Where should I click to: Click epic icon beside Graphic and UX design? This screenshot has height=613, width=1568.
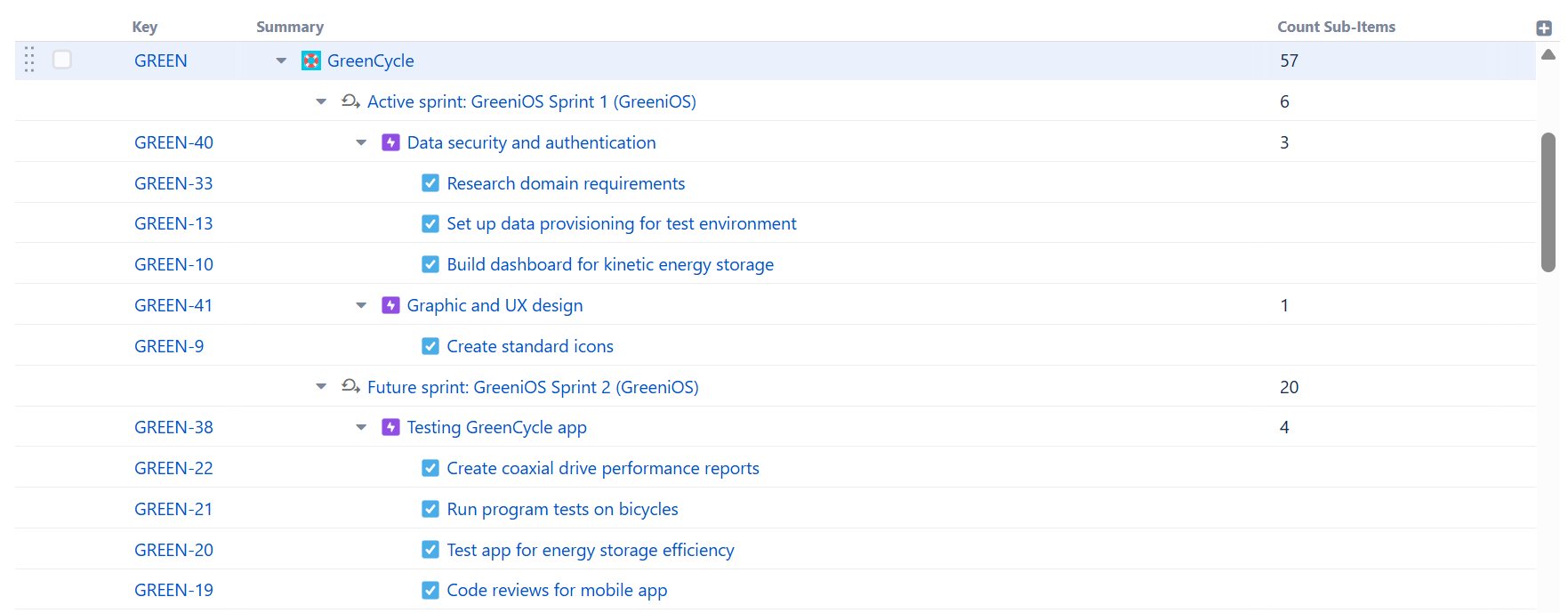click(390, 305)
